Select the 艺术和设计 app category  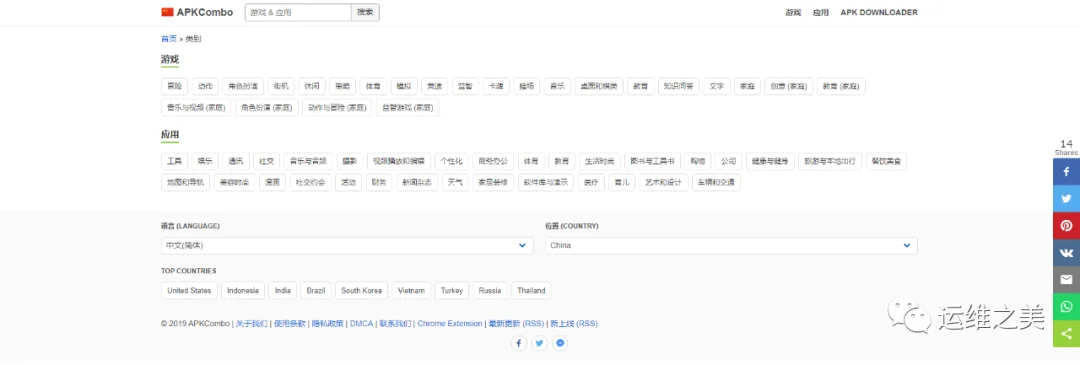pos(663,182)
